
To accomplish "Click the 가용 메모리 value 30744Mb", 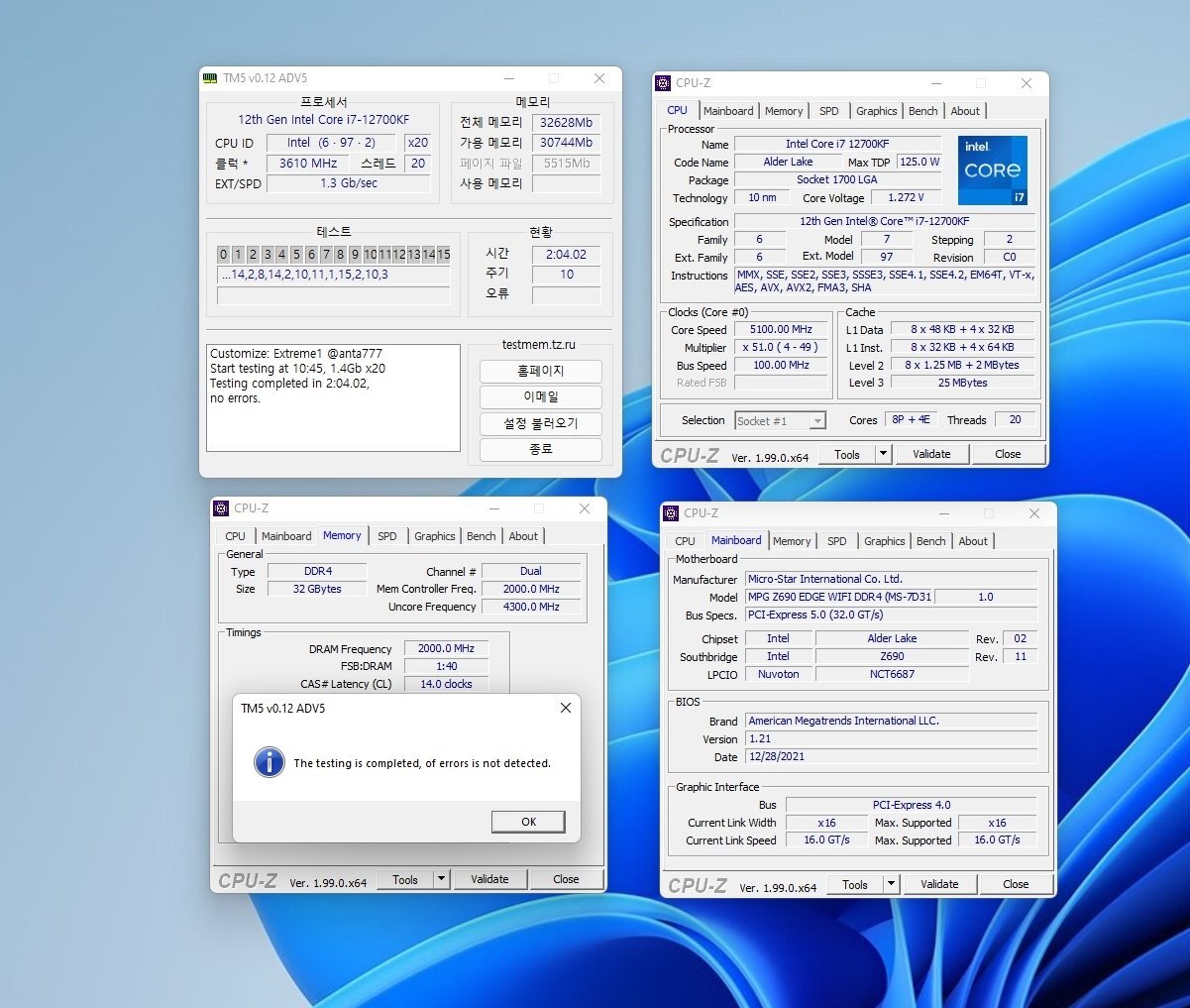I will [x=567, y=143].
